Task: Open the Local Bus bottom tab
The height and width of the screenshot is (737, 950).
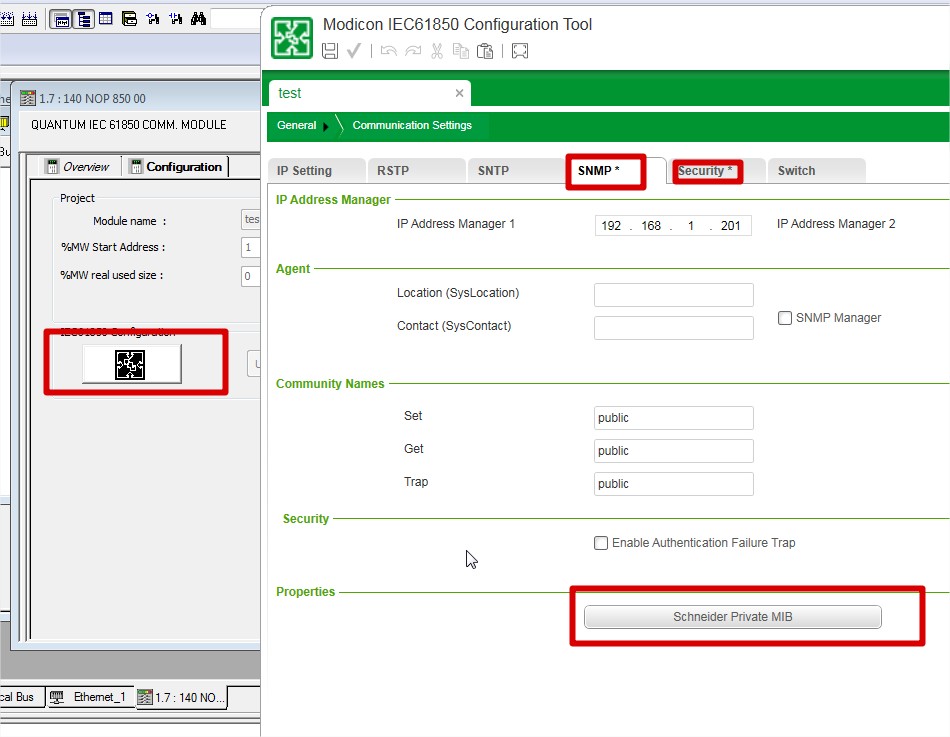Action: click(x=21, y=697)
